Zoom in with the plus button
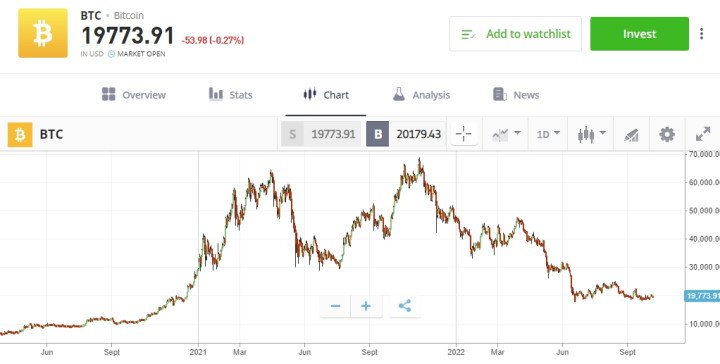Image resolution: width=720 pixels, height=364 pixels. coord(366,306)
